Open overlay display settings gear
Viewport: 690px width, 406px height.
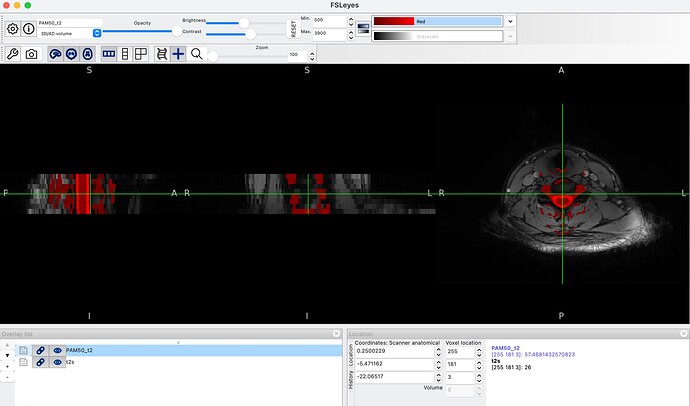13,28
